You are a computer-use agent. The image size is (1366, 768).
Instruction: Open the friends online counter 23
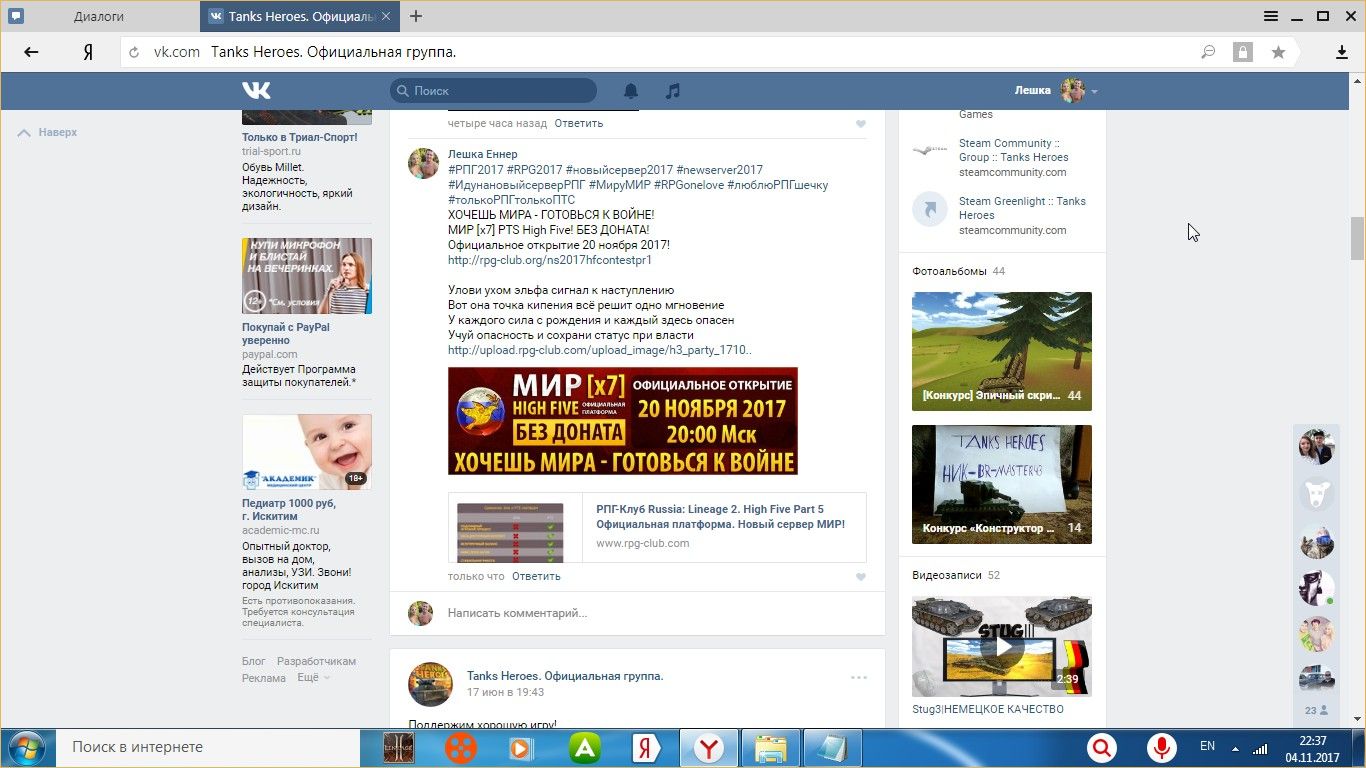coord(1316,711)
